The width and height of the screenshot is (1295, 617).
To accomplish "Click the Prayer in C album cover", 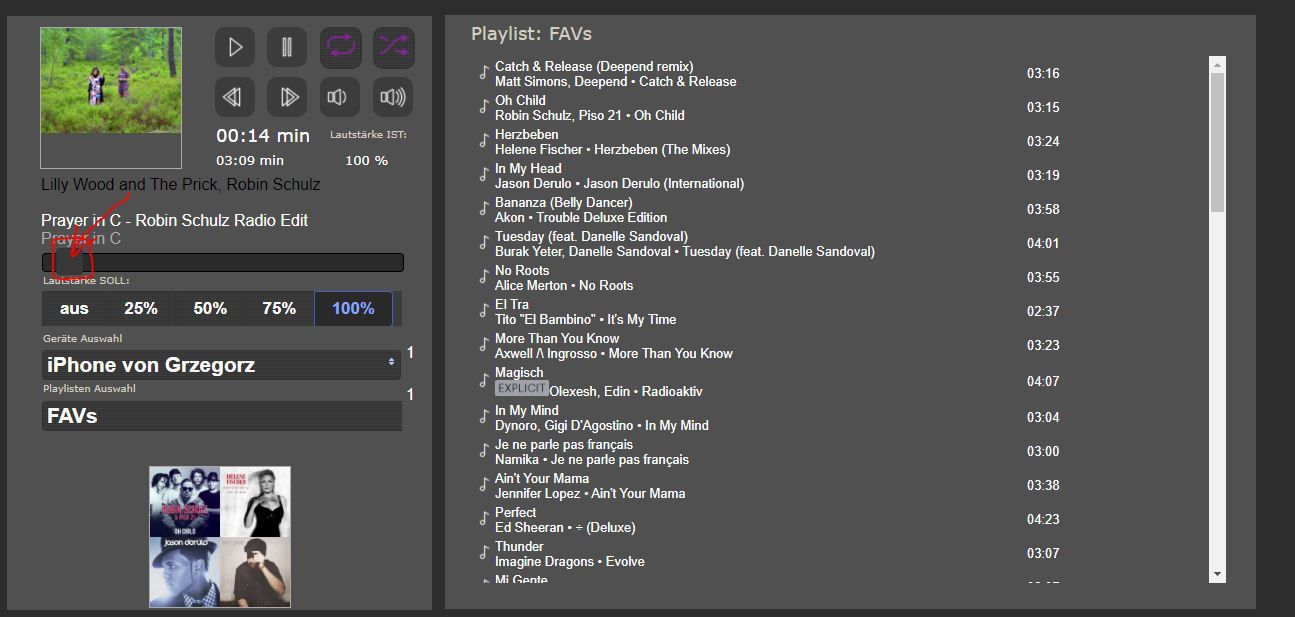I will coord(111,97).
